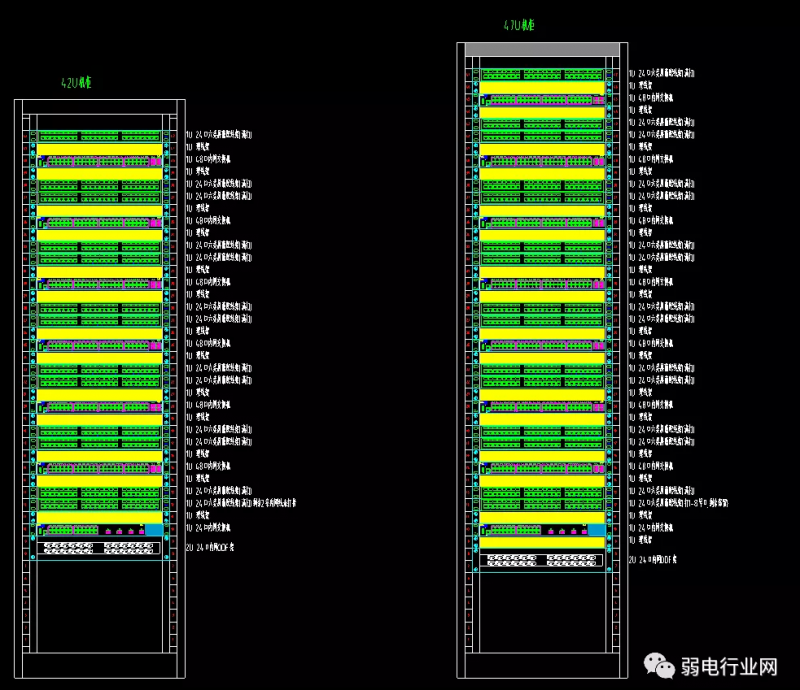
Task: Click the cyan block on the 47U rack's bottom switch
Action: coord(596,530)
